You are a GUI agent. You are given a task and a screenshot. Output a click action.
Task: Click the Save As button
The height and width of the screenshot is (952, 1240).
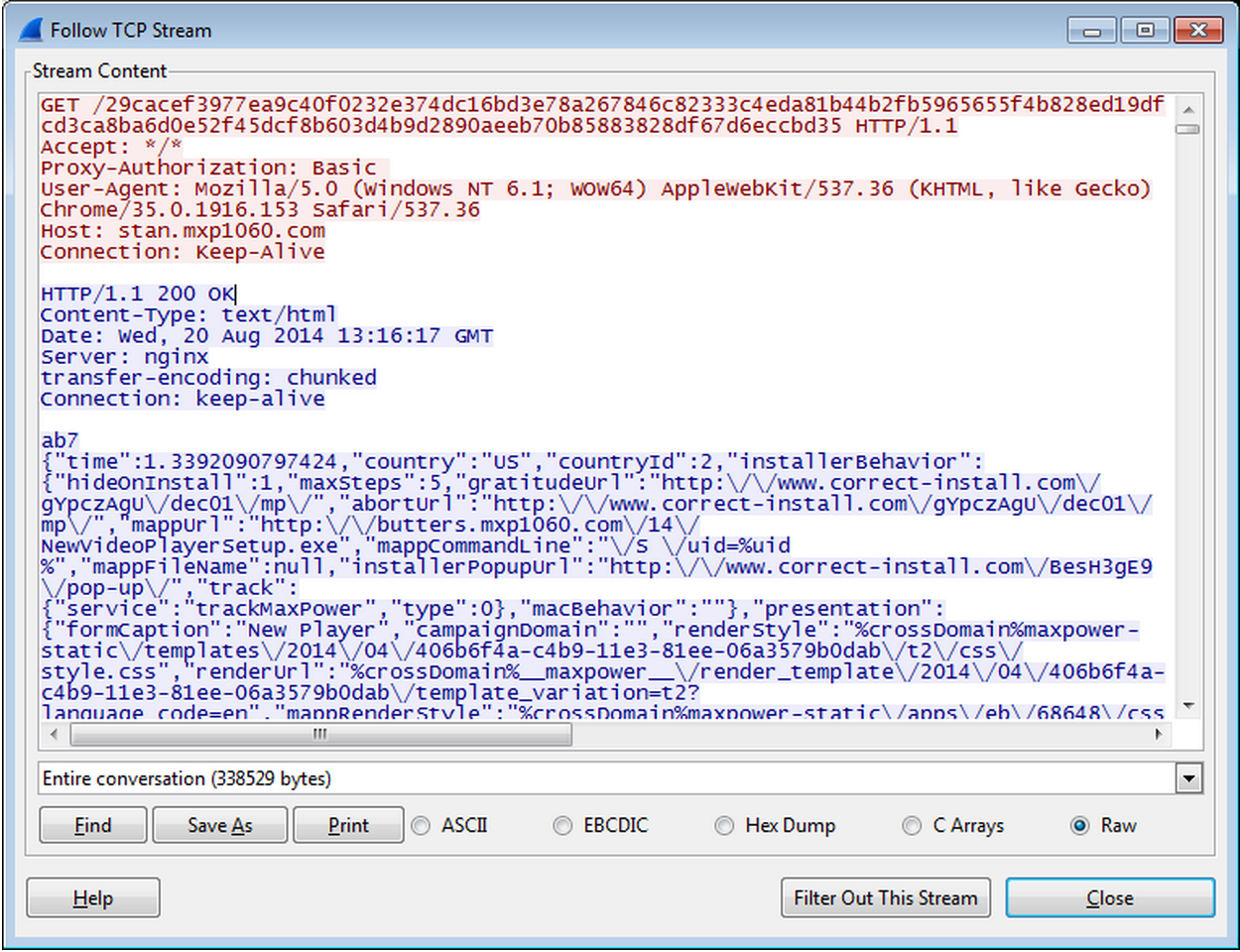coord(219,825)
